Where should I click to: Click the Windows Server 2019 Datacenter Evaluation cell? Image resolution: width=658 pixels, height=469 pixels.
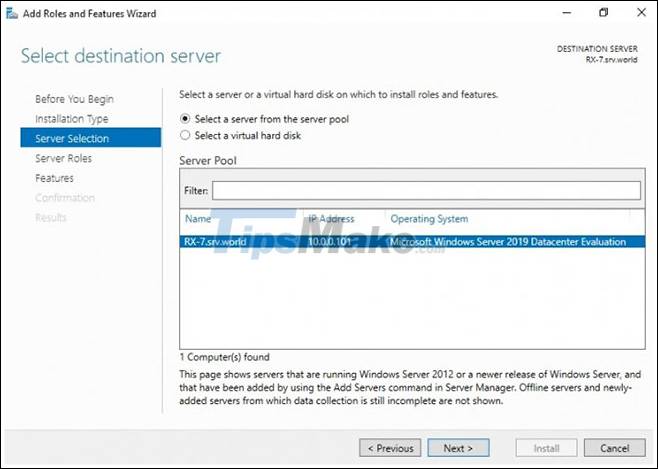coord(508,242)
